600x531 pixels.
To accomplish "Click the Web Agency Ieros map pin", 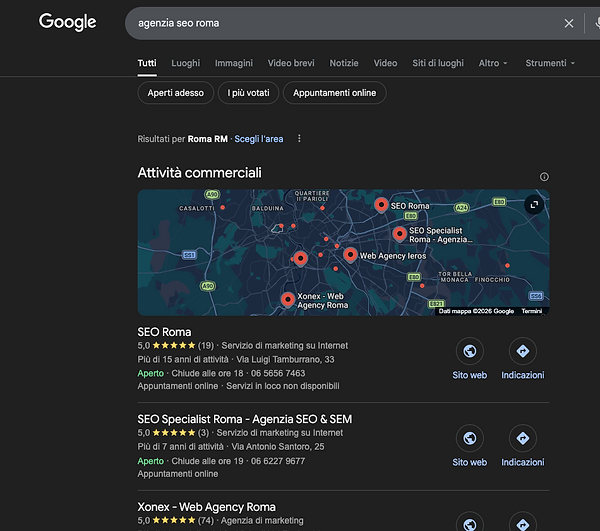I will coord(350,254).
